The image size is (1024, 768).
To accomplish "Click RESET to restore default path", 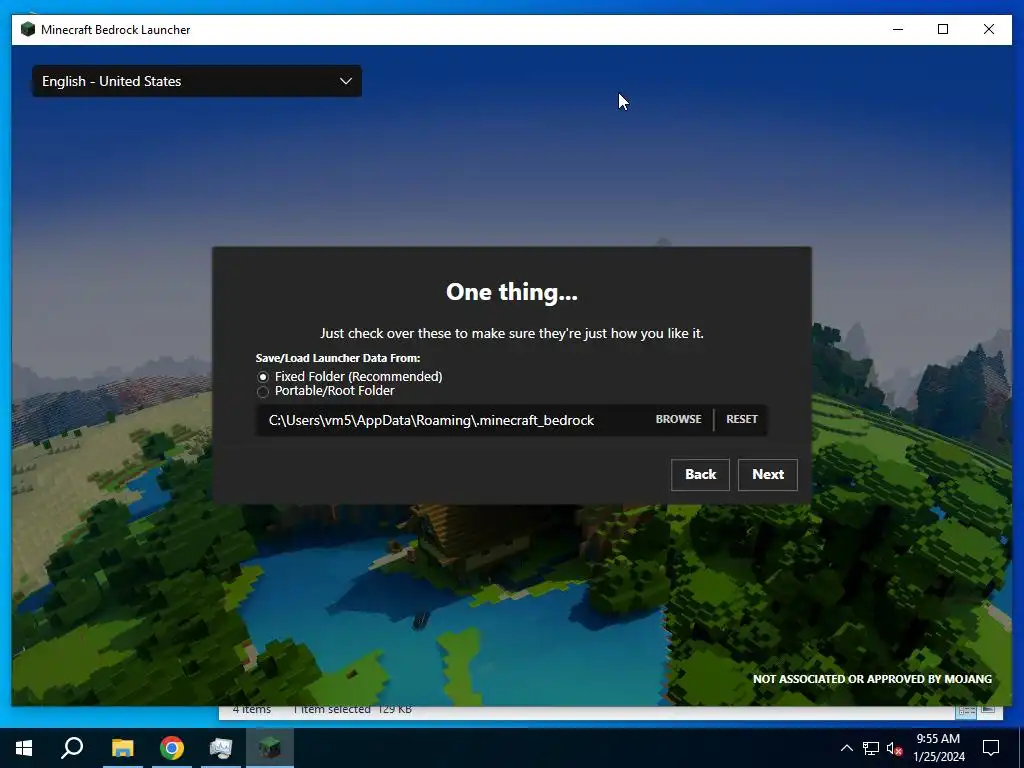I will [742, 419].
